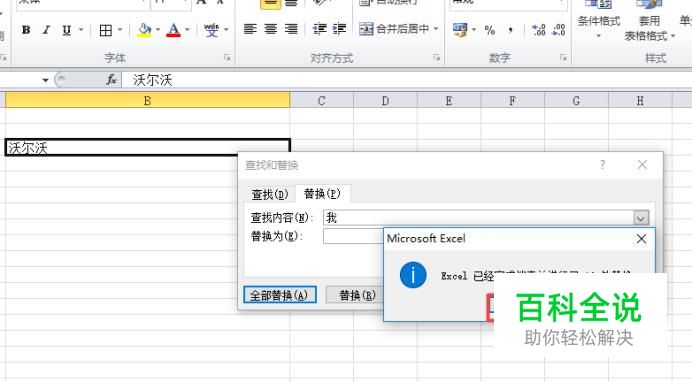Click the blue information icon

click(x=413, y=274)
